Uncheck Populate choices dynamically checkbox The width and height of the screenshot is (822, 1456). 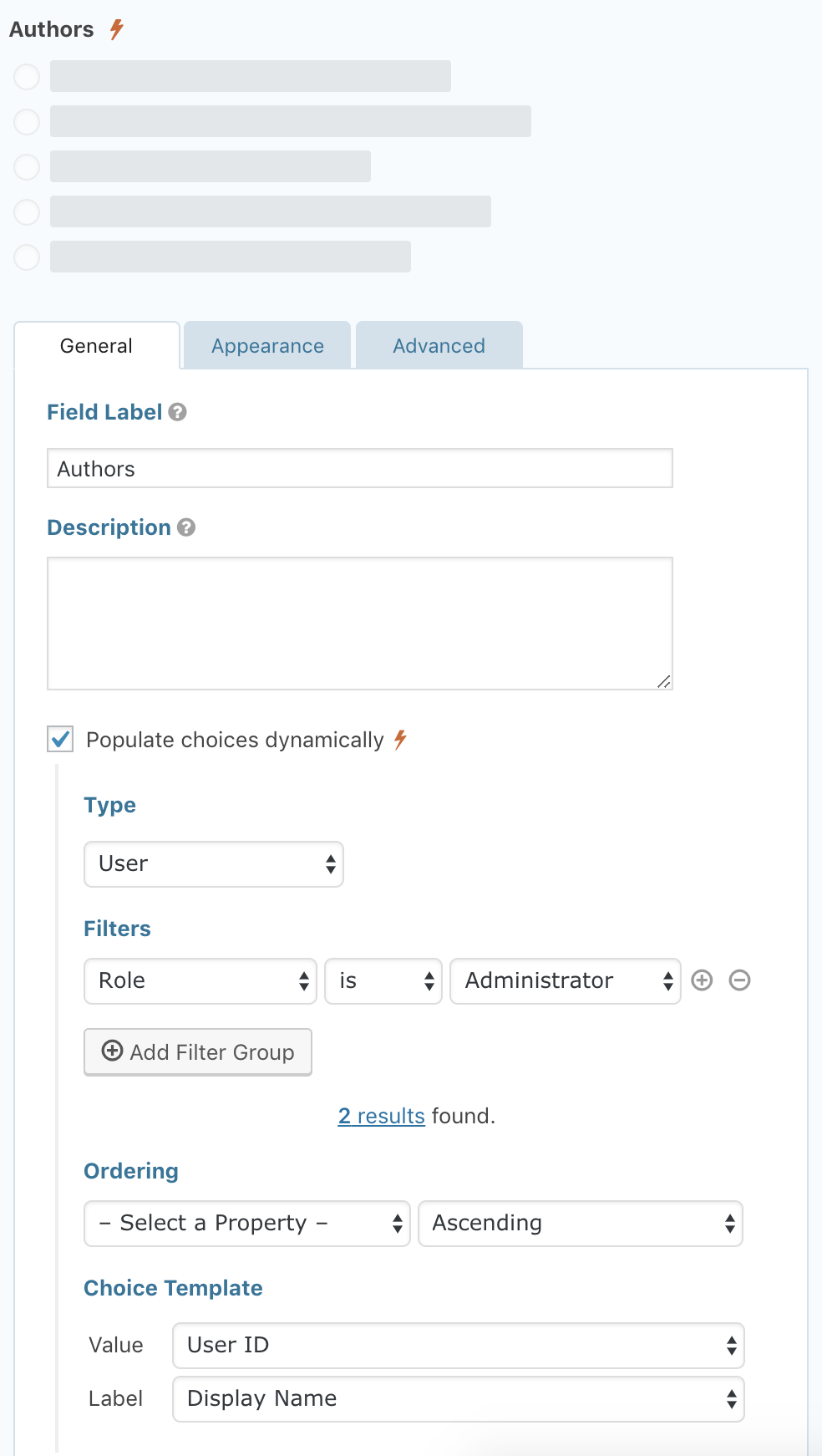coord(61,740)
